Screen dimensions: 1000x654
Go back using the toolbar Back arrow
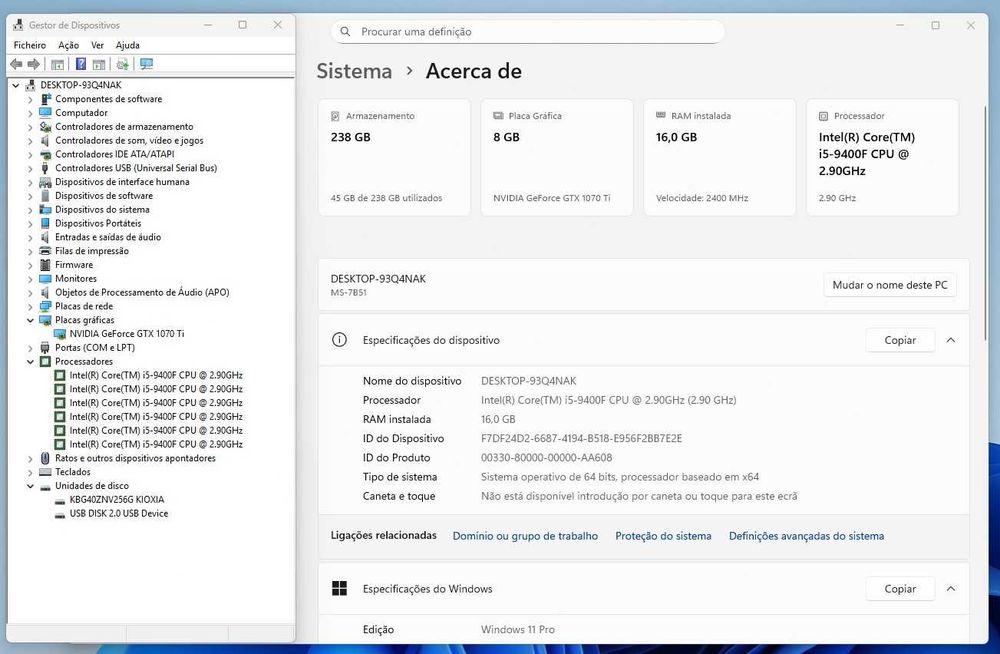[x=17, y=64]
